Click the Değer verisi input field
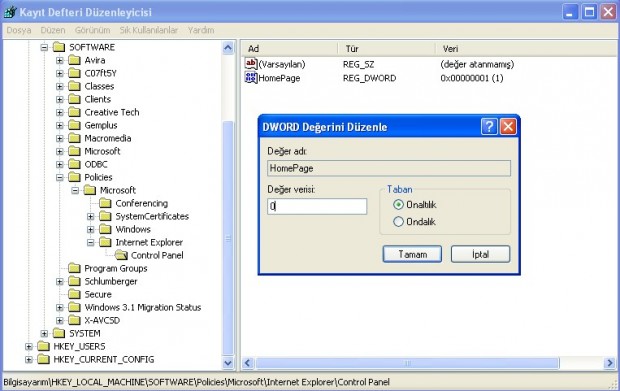 point(317,206)
